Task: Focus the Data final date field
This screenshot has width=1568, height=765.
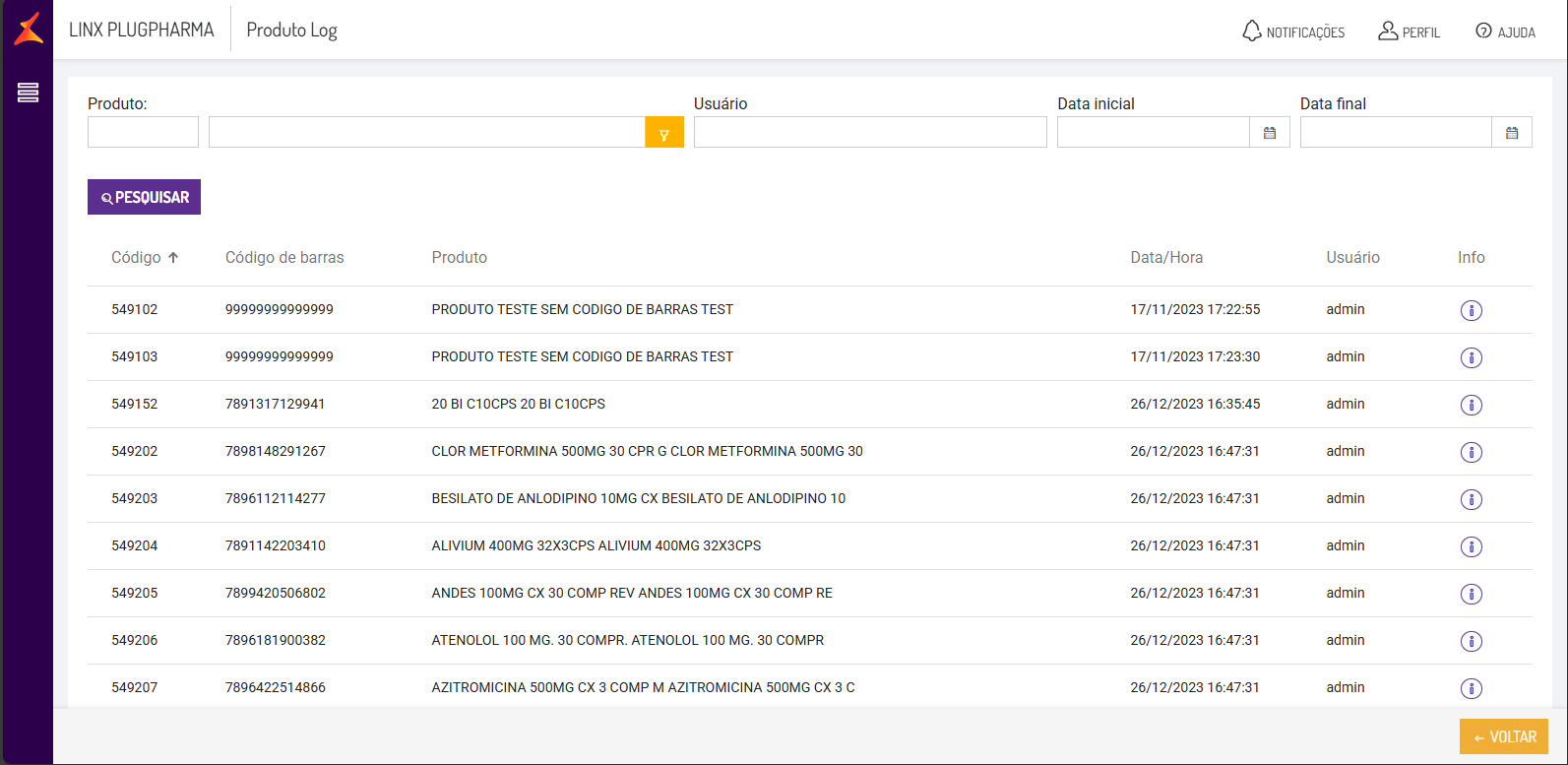Action: 1396,132
